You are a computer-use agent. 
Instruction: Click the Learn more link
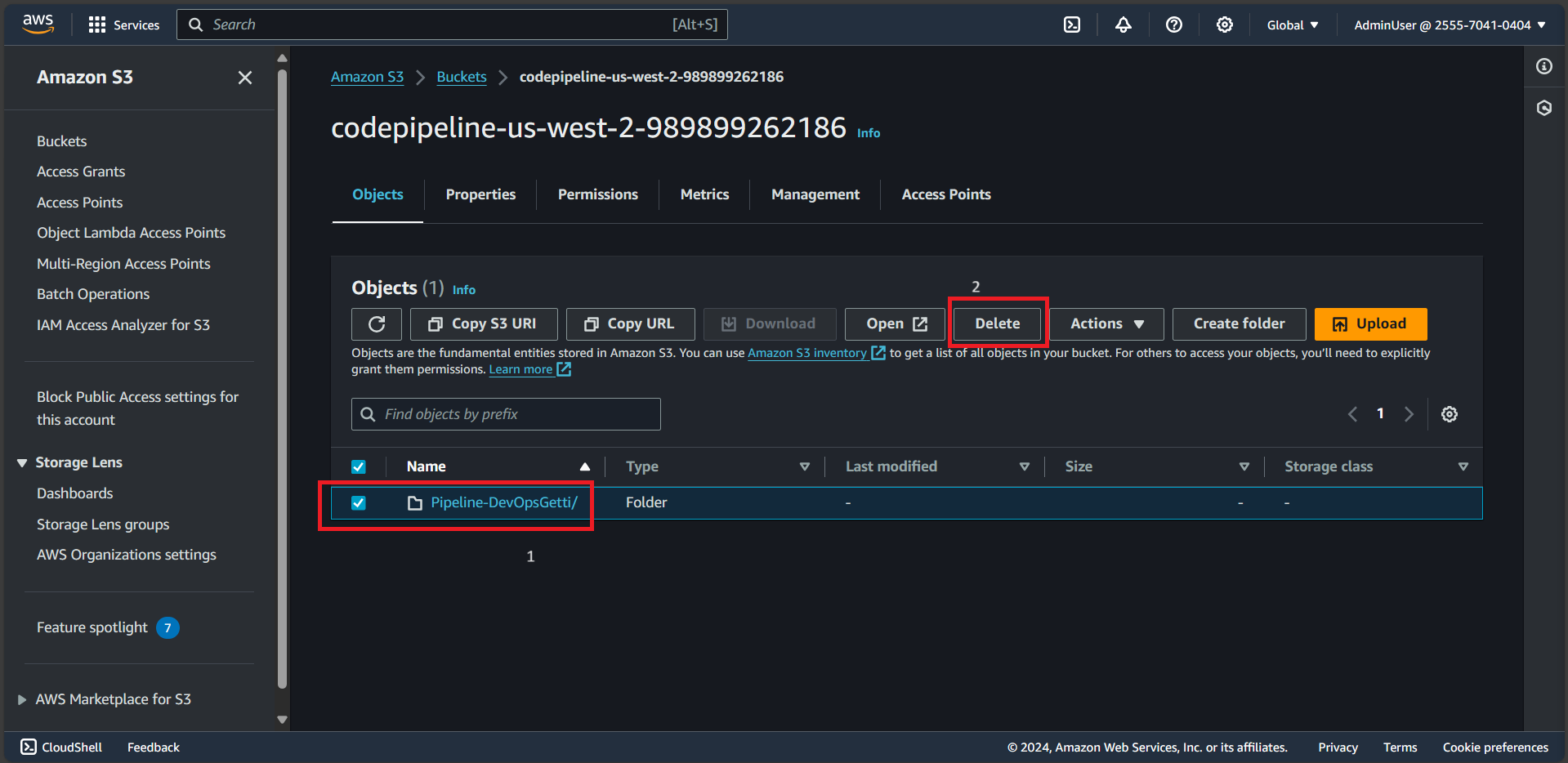tap(529, 369)
